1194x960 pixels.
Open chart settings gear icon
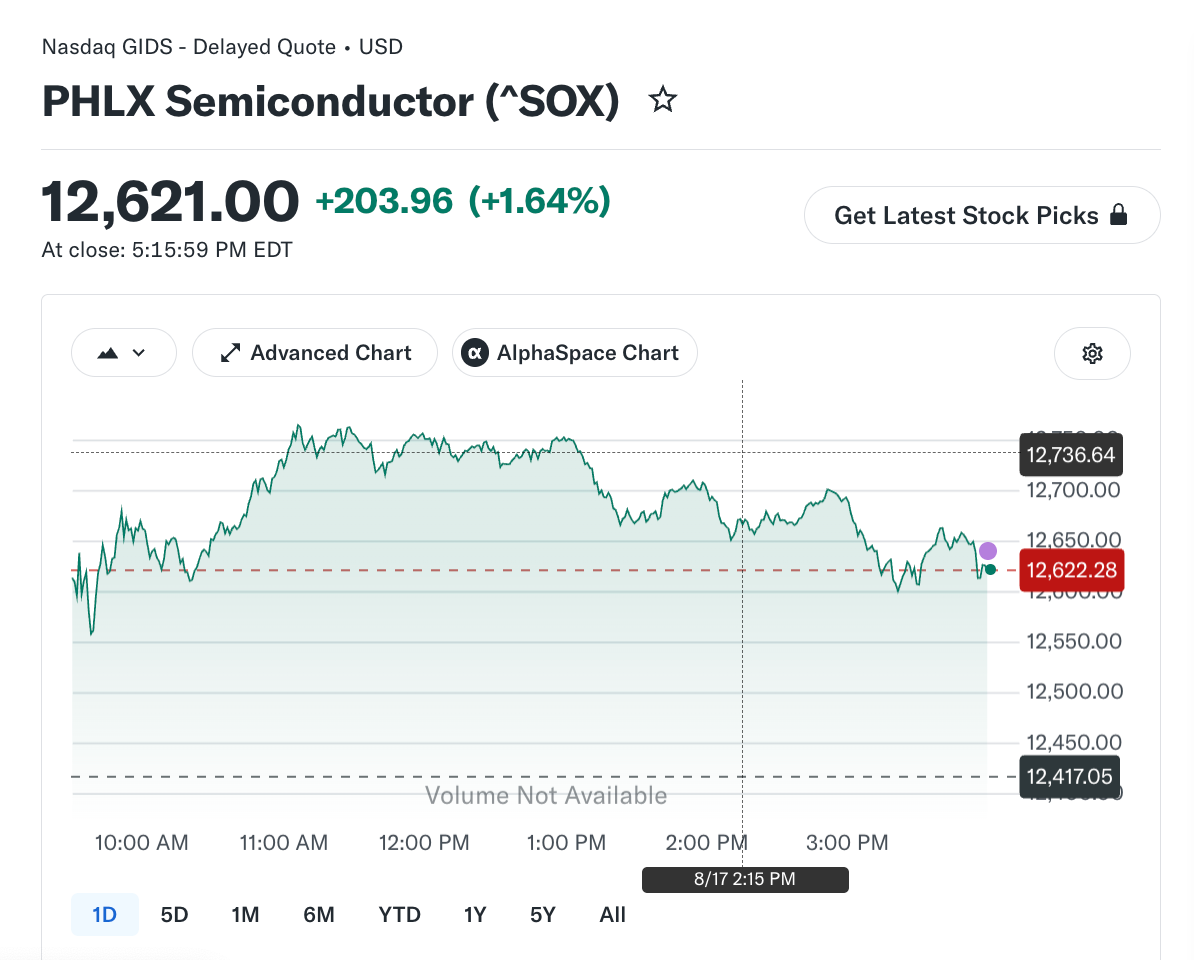(x=1092, y=353)
